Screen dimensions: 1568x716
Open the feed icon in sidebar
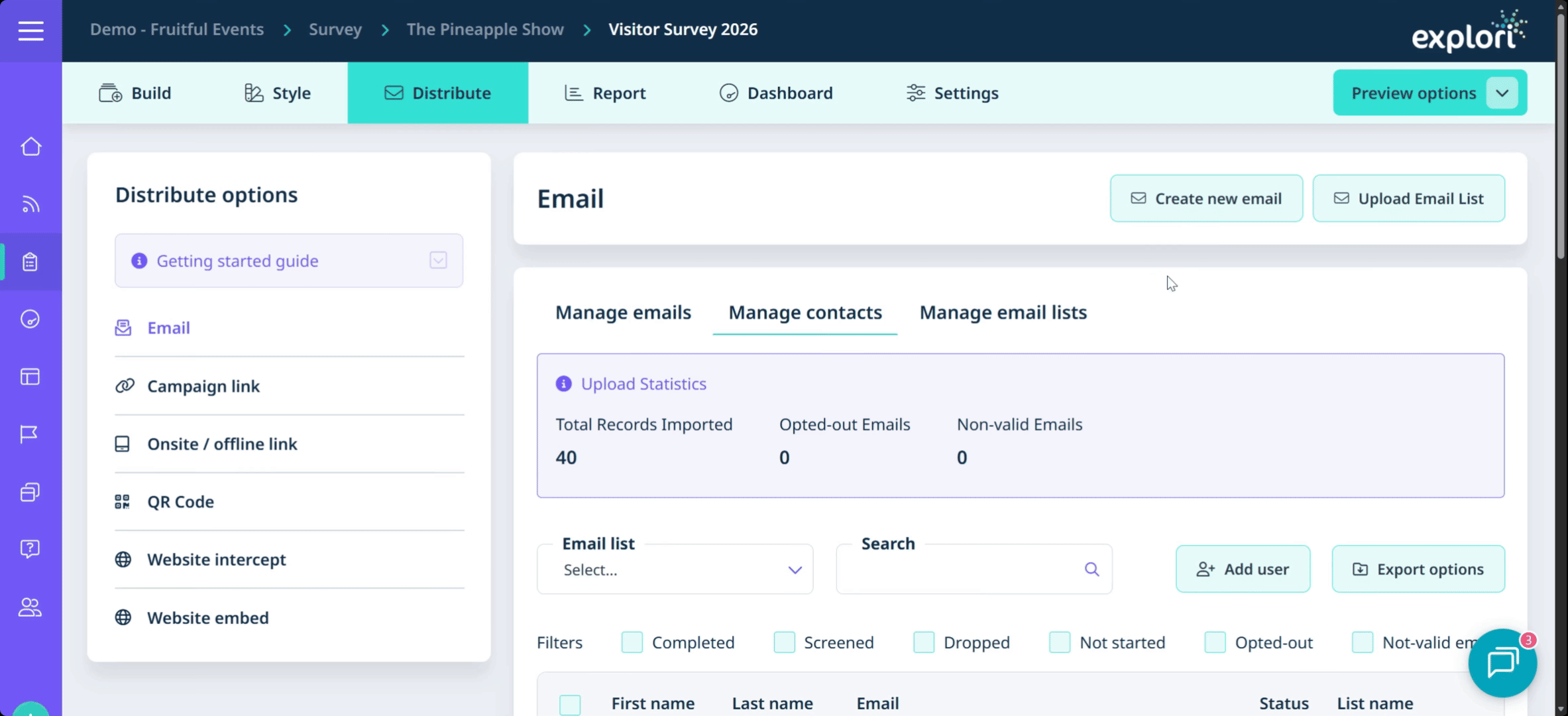point(30,204)
